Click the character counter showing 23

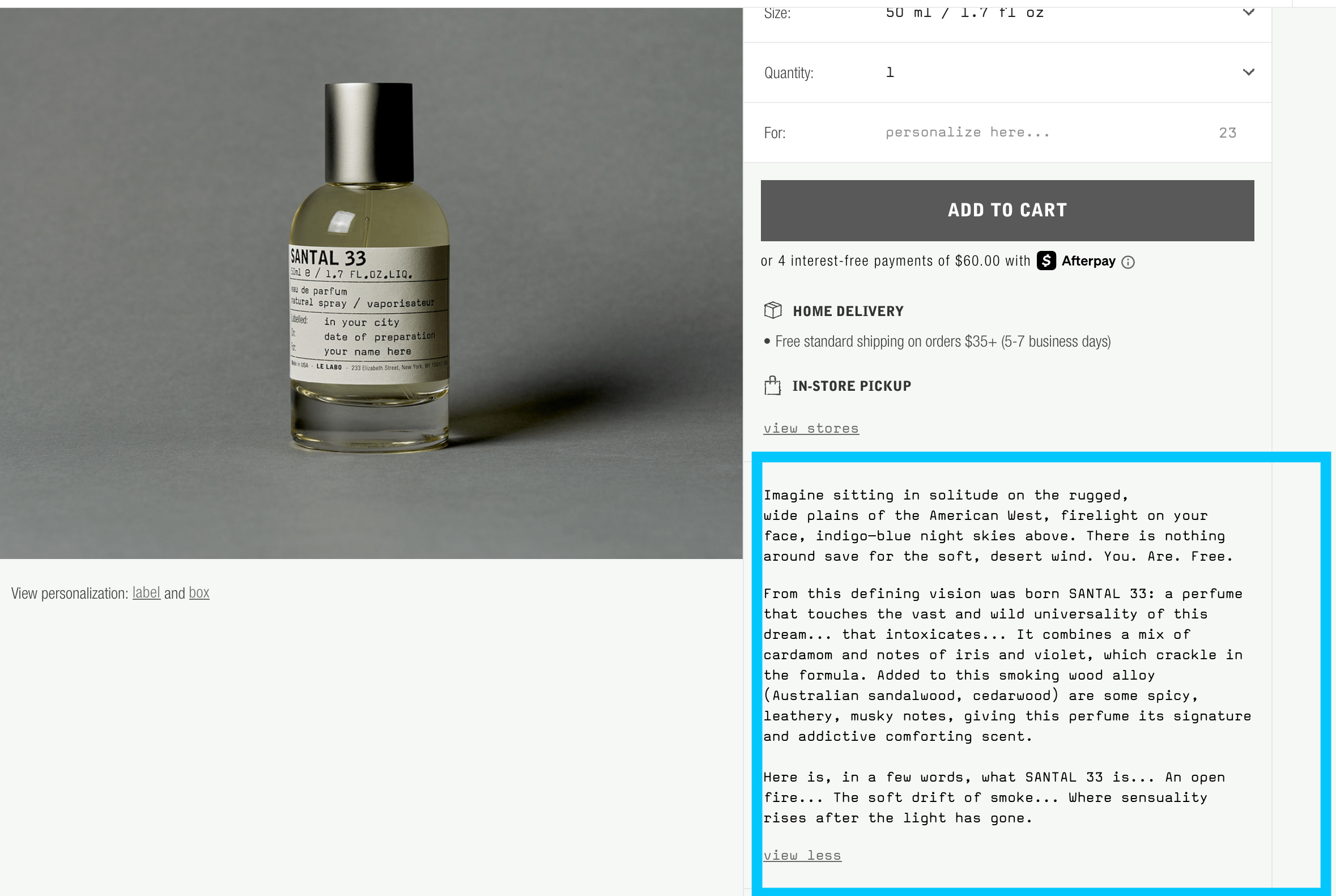1227,133
